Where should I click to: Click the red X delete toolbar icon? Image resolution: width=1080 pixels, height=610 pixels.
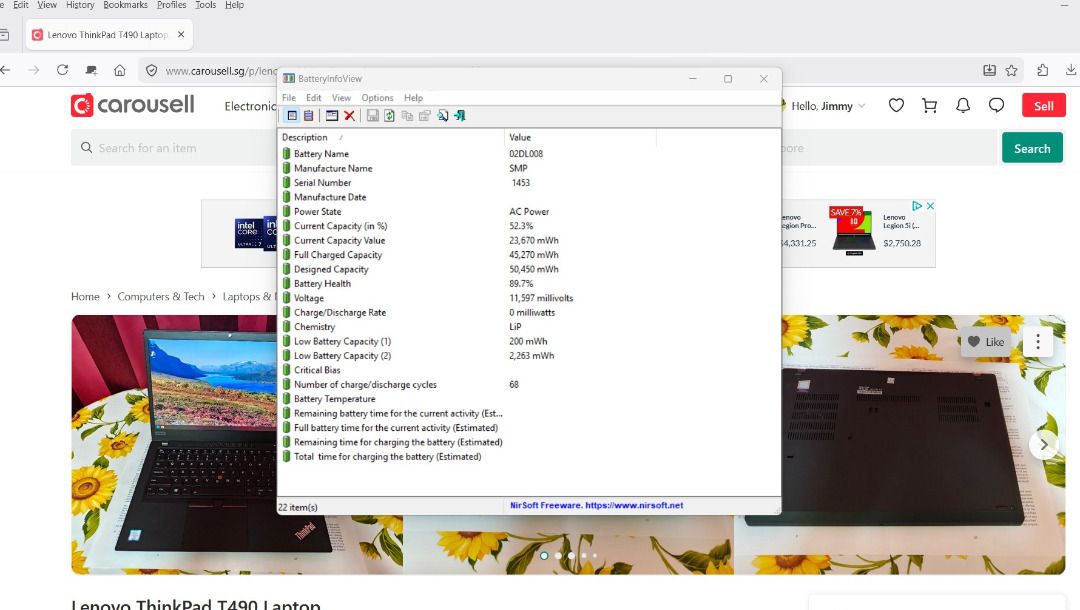(349, 116)
